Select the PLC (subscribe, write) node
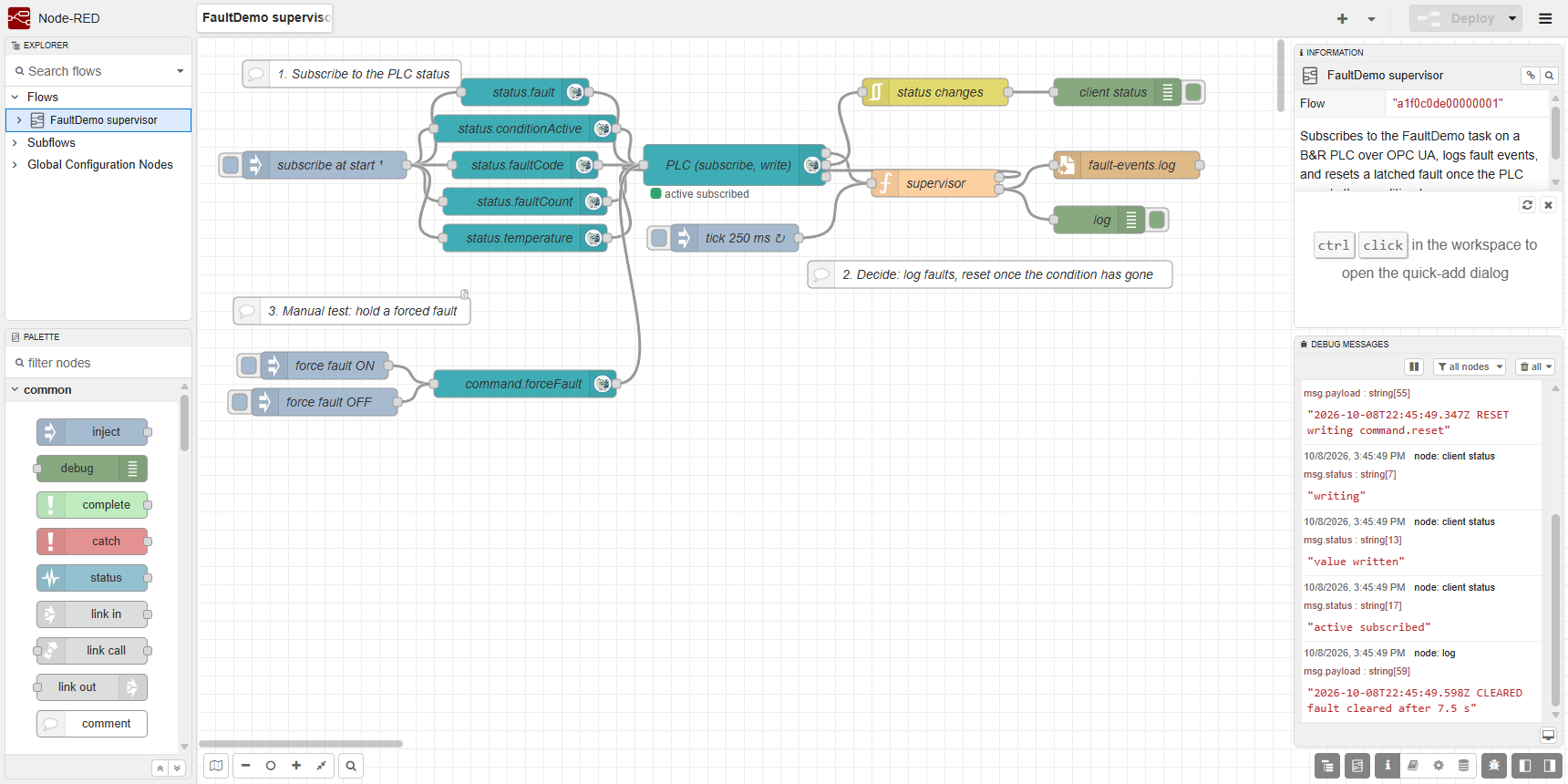Image resolution: width=1568 pixels, height=784 pixels. [734, 165]
